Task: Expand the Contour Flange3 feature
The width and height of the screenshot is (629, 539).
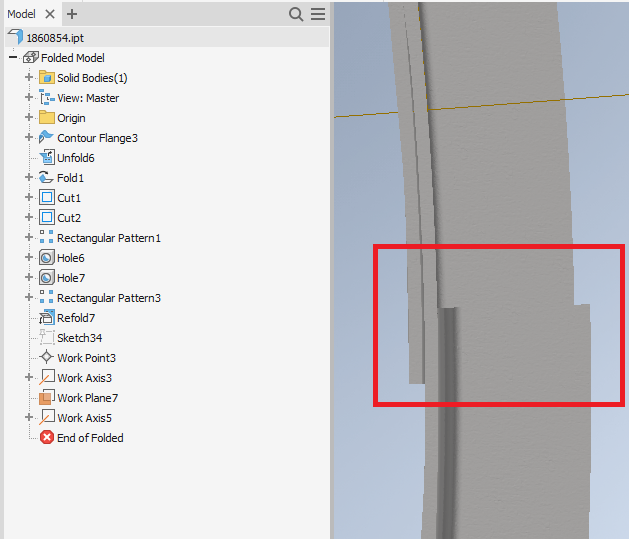Action: click(x=29, y=137)
